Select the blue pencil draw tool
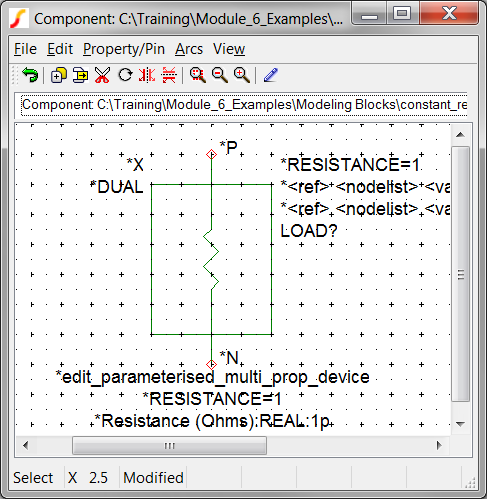 (271, 75)
